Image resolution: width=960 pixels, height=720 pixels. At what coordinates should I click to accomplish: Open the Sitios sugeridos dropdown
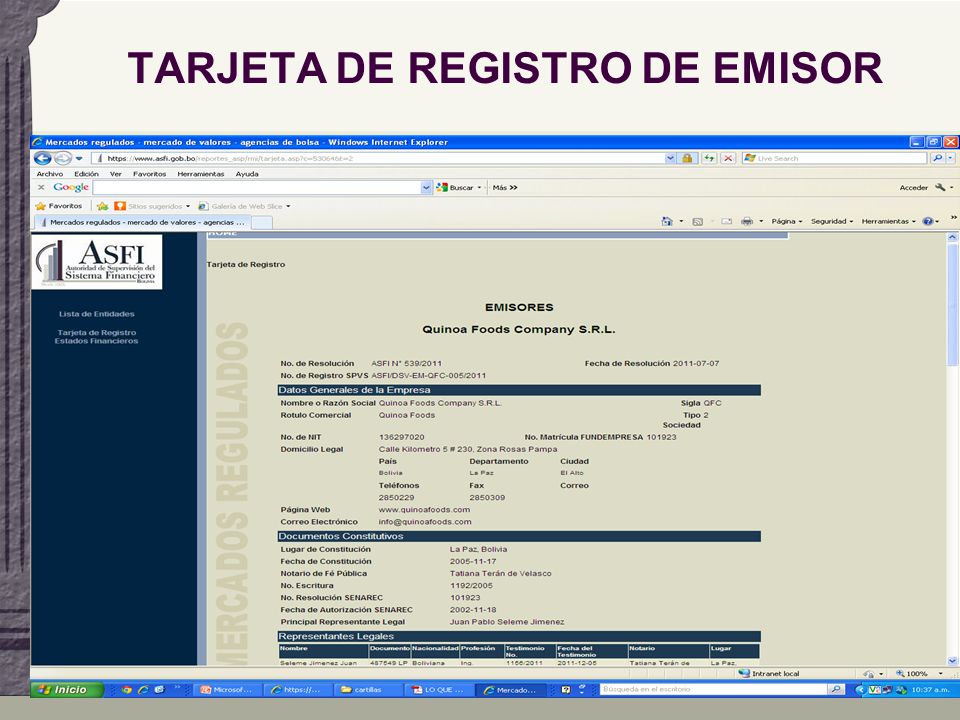pos(152,206)
